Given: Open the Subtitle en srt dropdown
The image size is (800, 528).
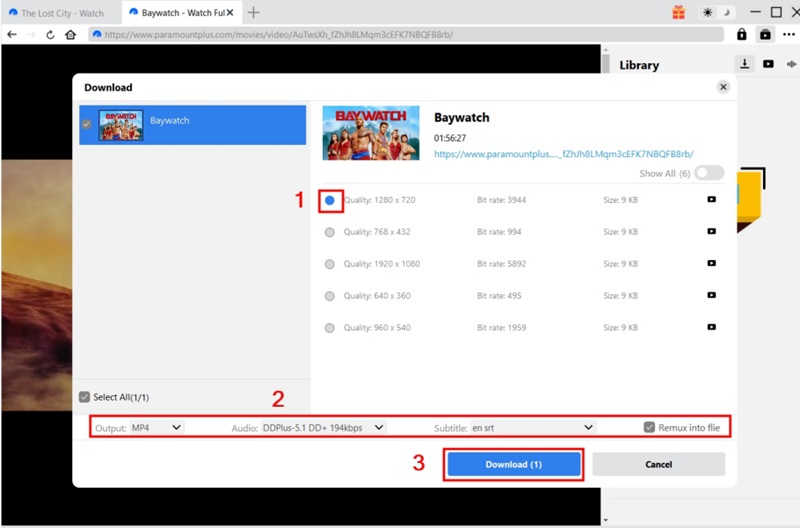Looking at the screenshot, I should pyautogui.click(x=533, y=428).
